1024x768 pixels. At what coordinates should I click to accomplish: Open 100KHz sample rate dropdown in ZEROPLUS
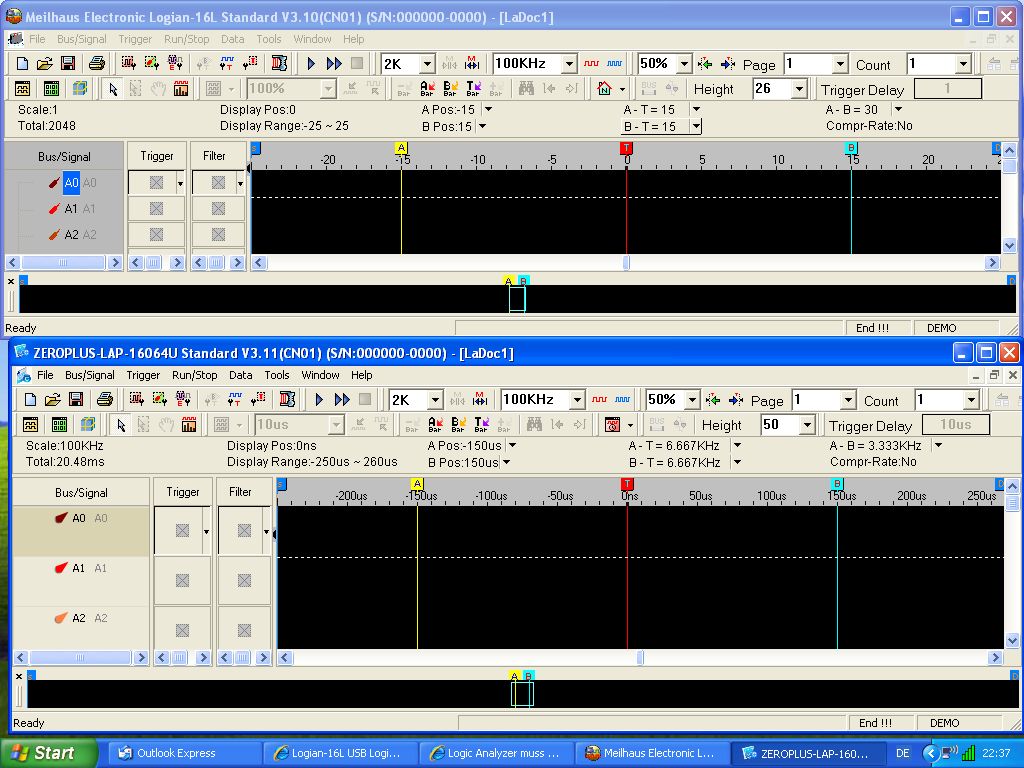[x=577, y=400]
